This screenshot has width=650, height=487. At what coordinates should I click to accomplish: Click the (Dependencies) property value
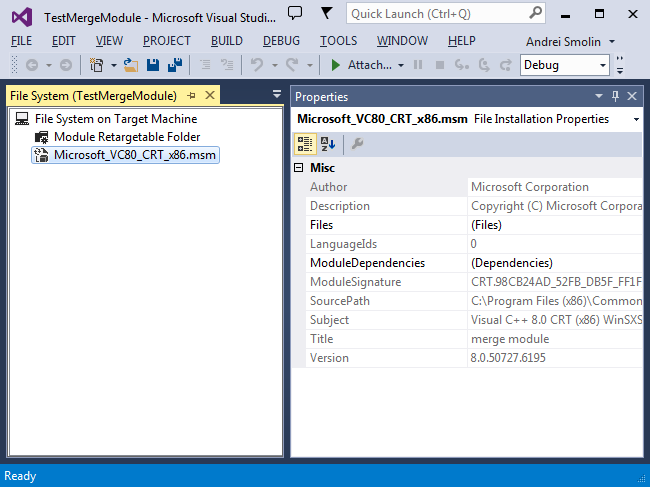[x=512, y=263]
